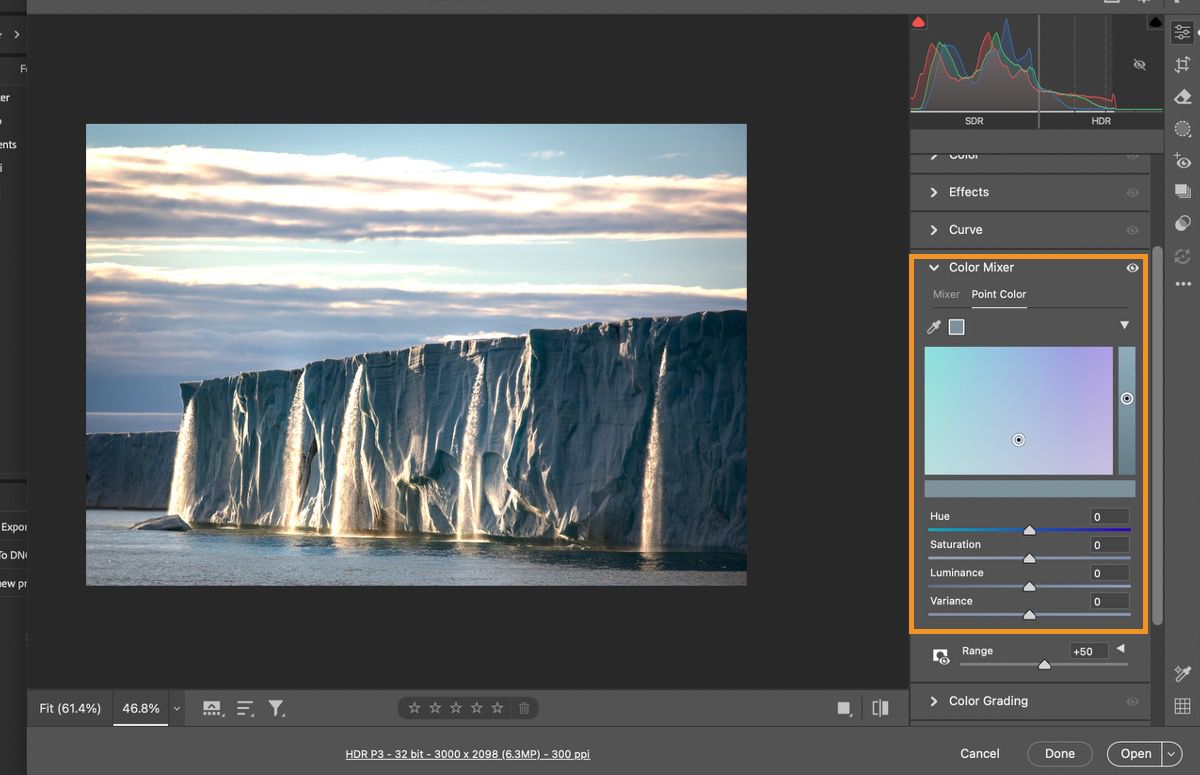Select the Crop tool in right toolbar

coord(1183,65)
